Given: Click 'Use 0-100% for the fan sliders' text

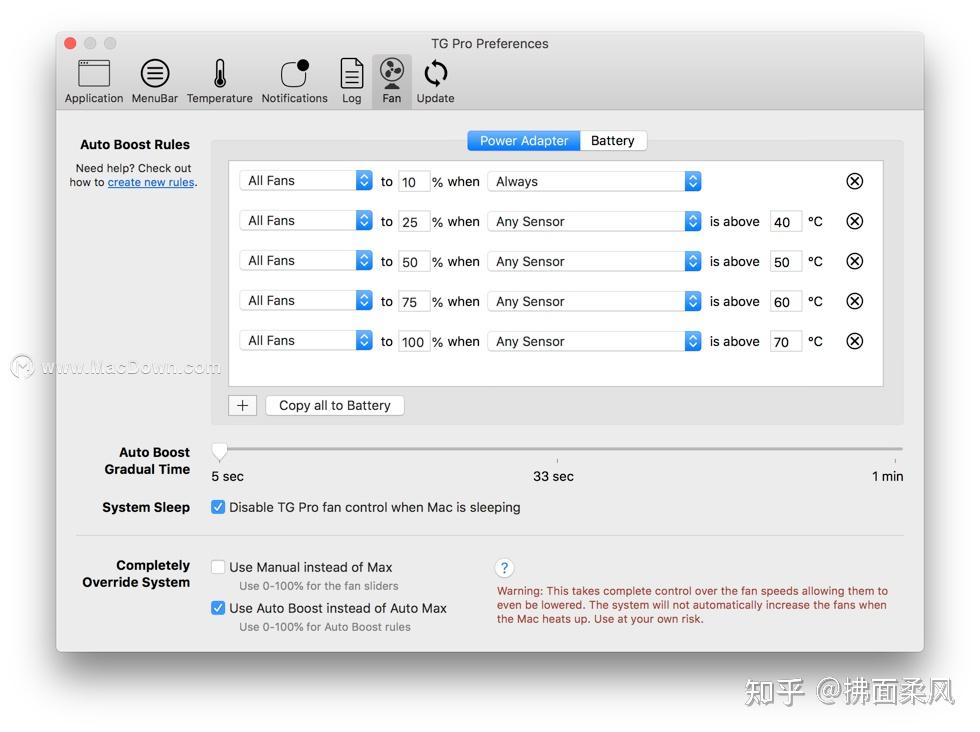Looking at the screenshot, I should click(319, 586).
